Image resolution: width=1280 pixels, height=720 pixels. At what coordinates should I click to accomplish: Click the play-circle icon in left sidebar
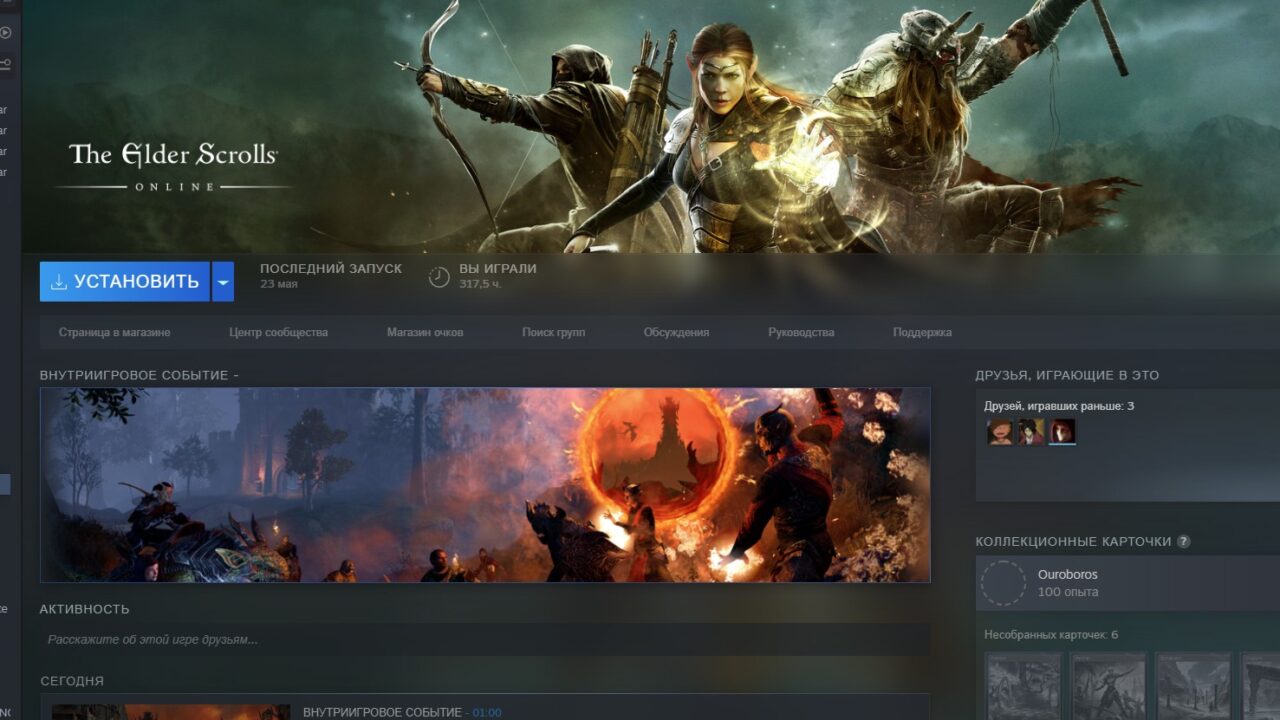click(x=5, y=32)
